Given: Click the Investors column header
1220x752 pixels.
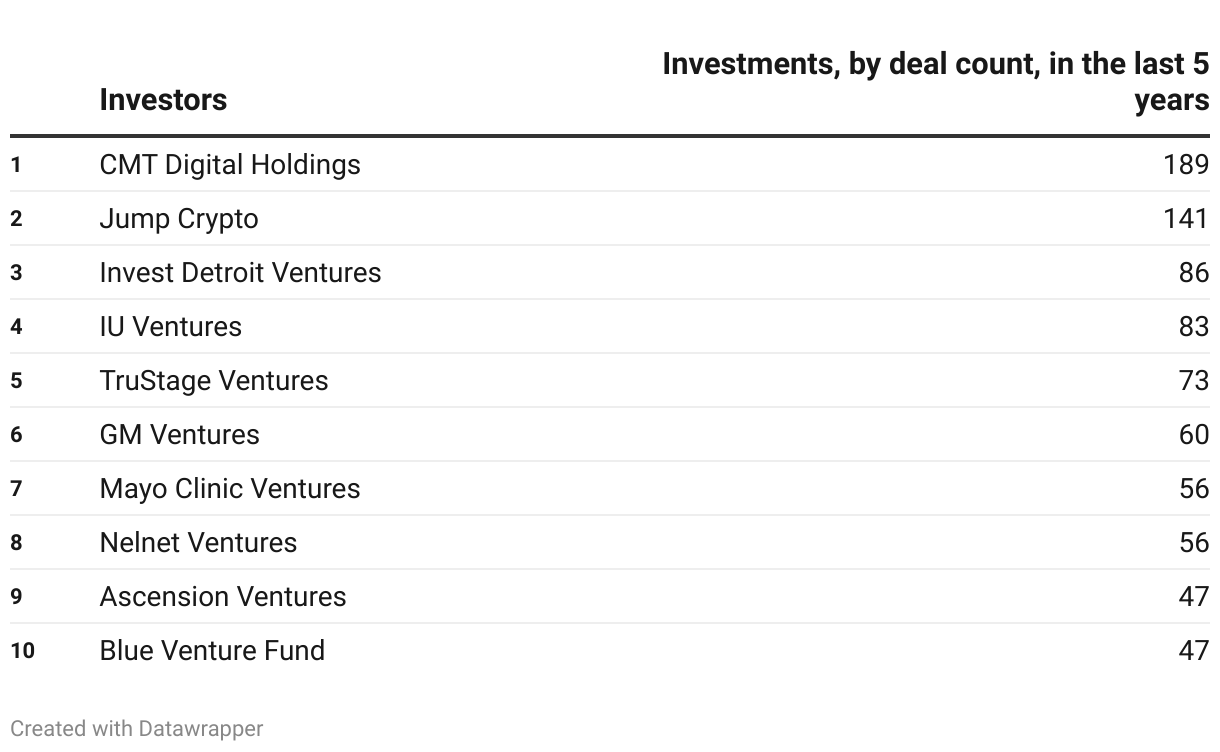Looking at the screenshot, I should pos(163,100).
